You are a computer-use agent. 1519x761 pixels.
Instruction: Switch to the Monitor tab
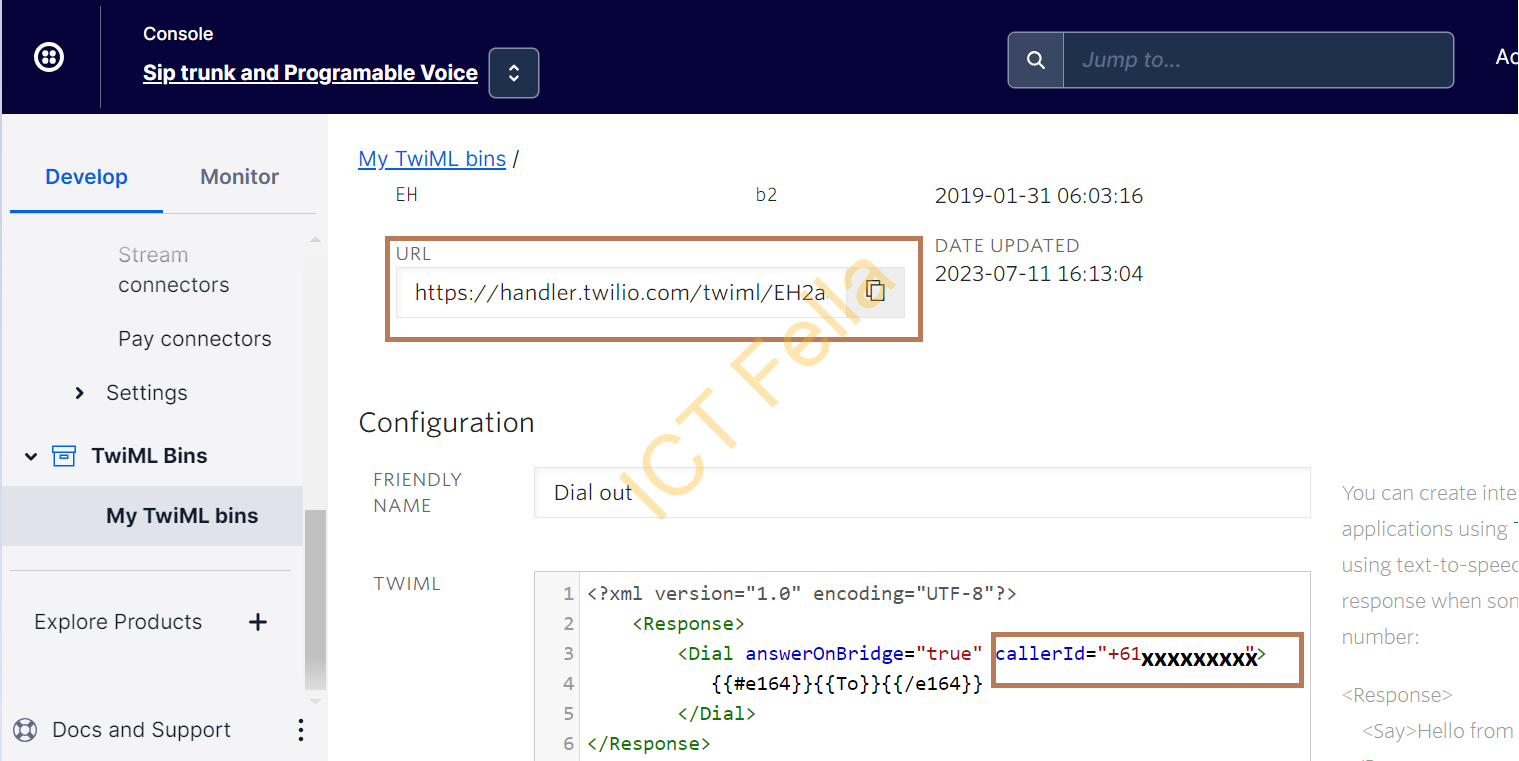click(238, 176)
